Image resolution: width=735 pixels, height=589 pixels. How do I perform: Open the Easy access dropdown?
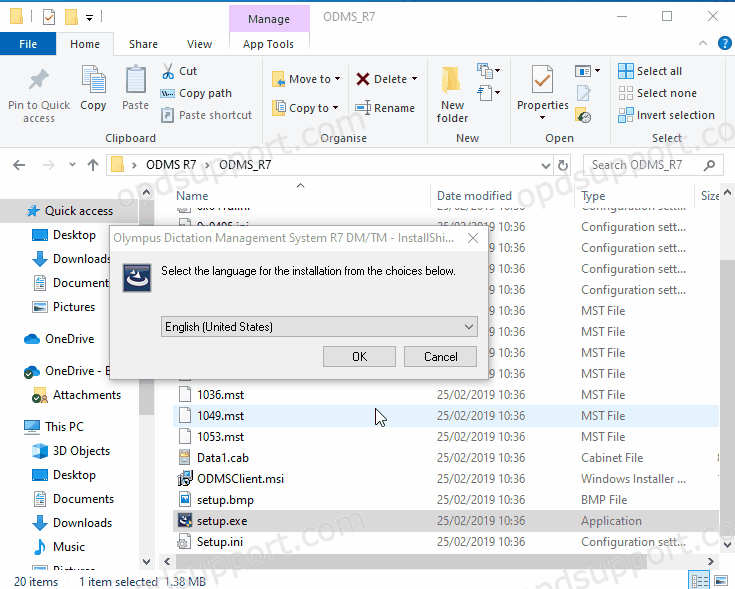pos(489,93)
